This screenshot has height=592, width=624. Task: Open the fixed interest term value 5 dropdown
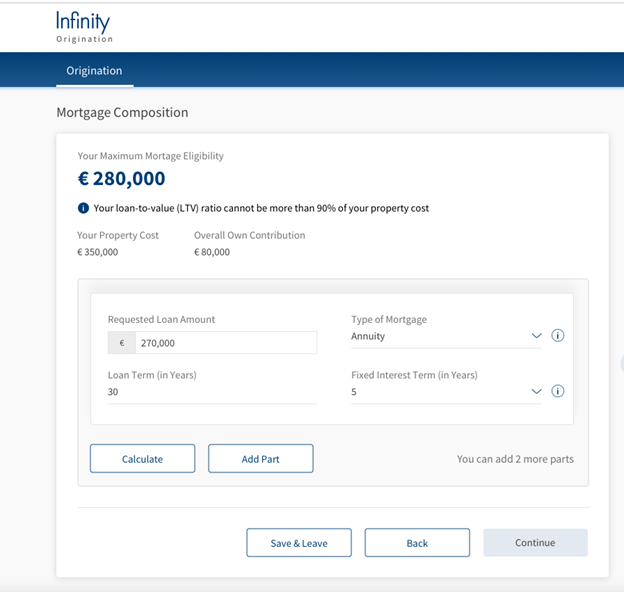pyautogui.click(x=446, y=392)
